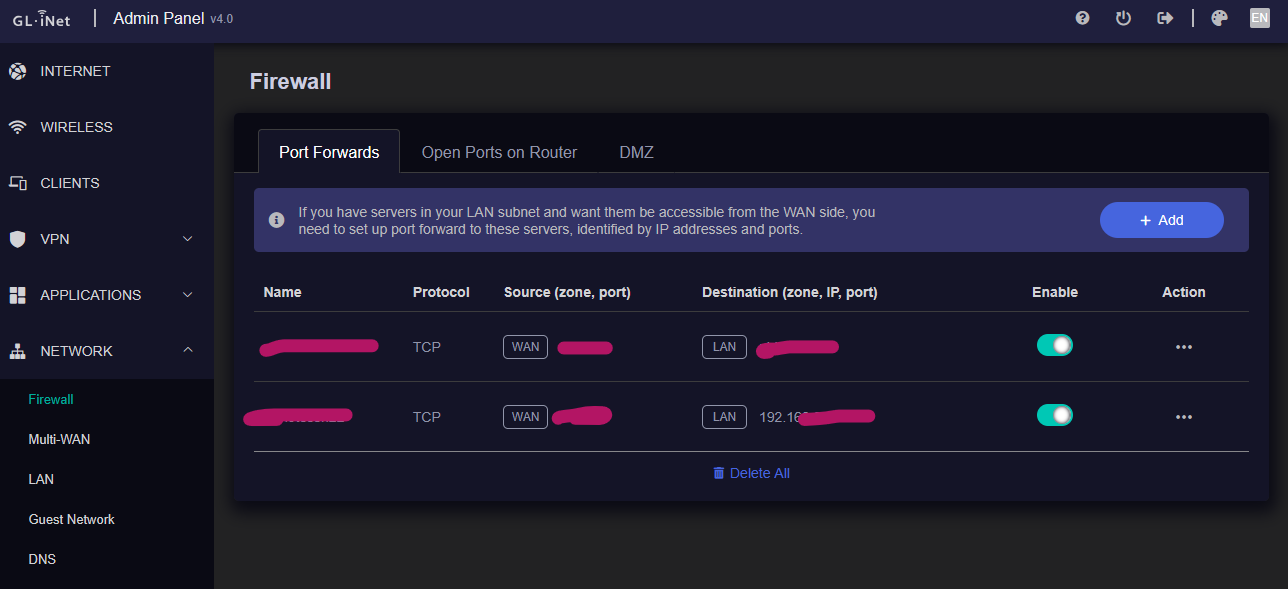
Task: Click the logout icon in header
Action: [x=1164, y=18]
